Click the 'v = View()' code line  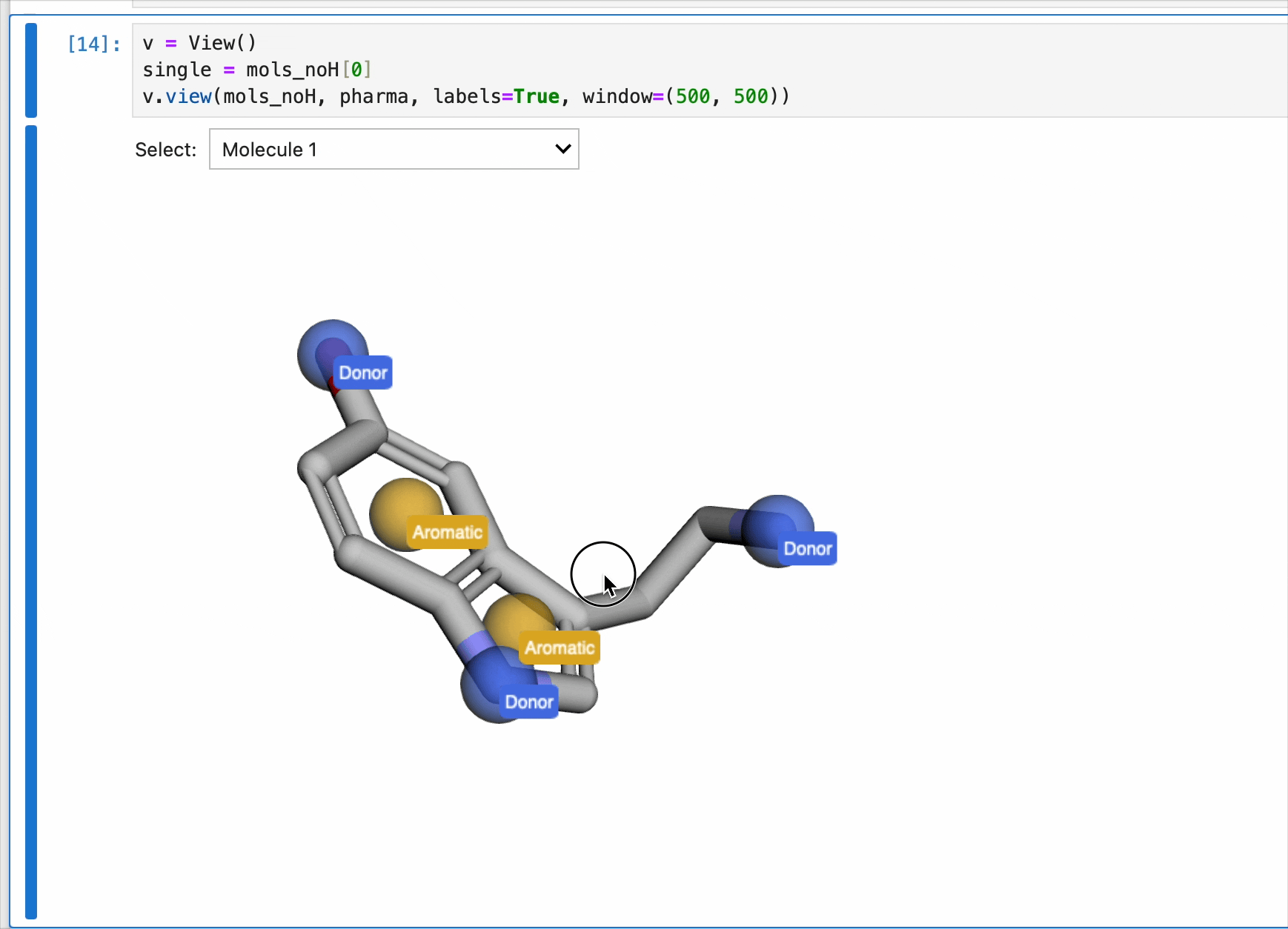coord(199,43)
